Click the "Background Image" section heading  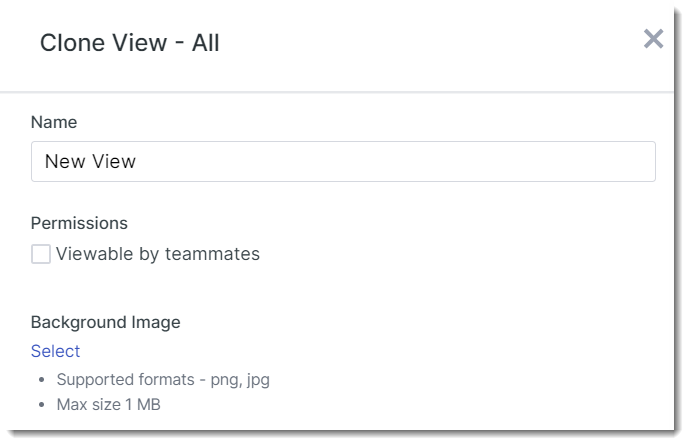(105, 322)
